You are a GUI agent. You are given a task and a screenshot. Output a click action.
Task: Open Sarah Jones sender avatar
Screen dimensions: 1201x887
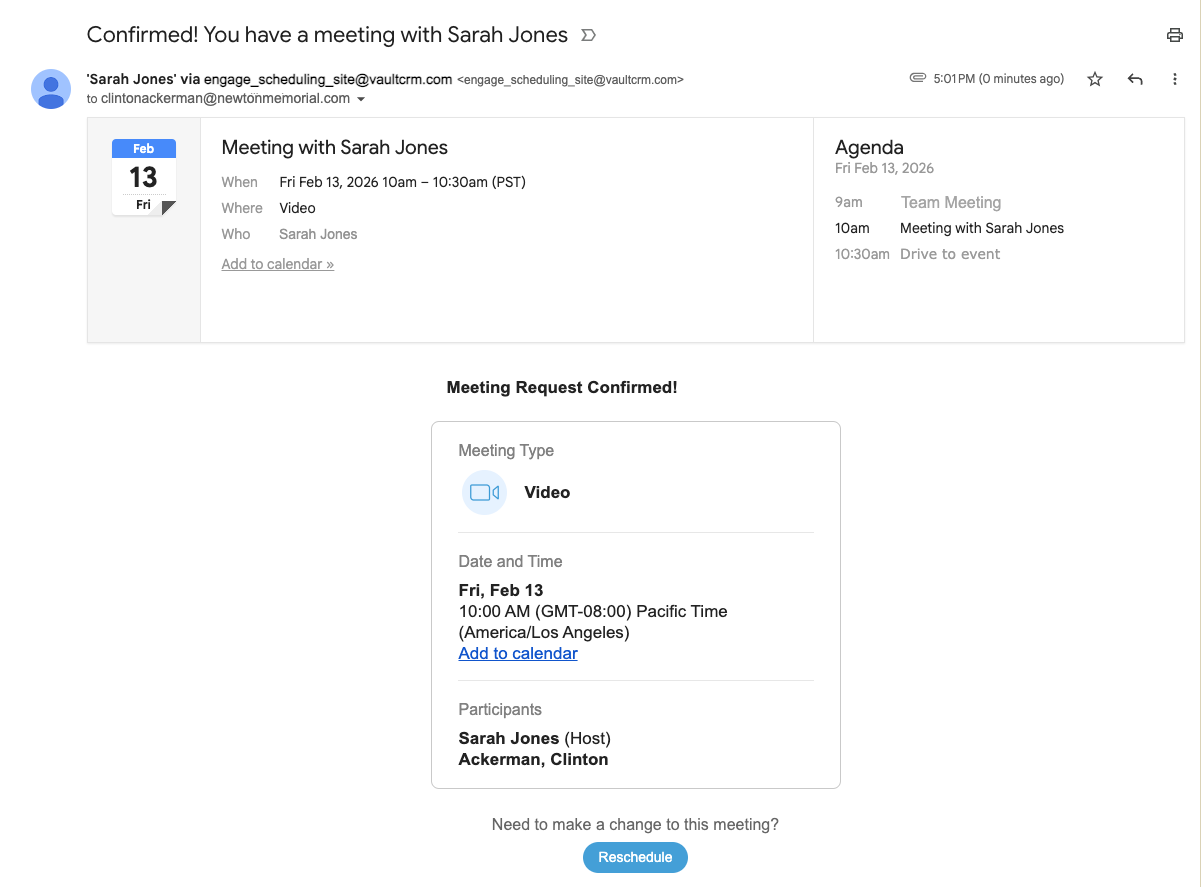click(51, 89)
